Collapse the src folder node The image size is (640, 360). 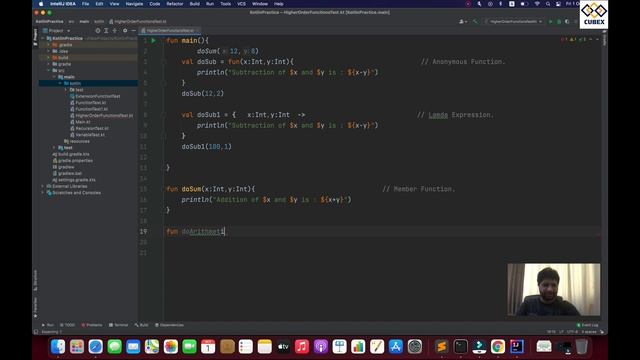(x=49, y=71)
